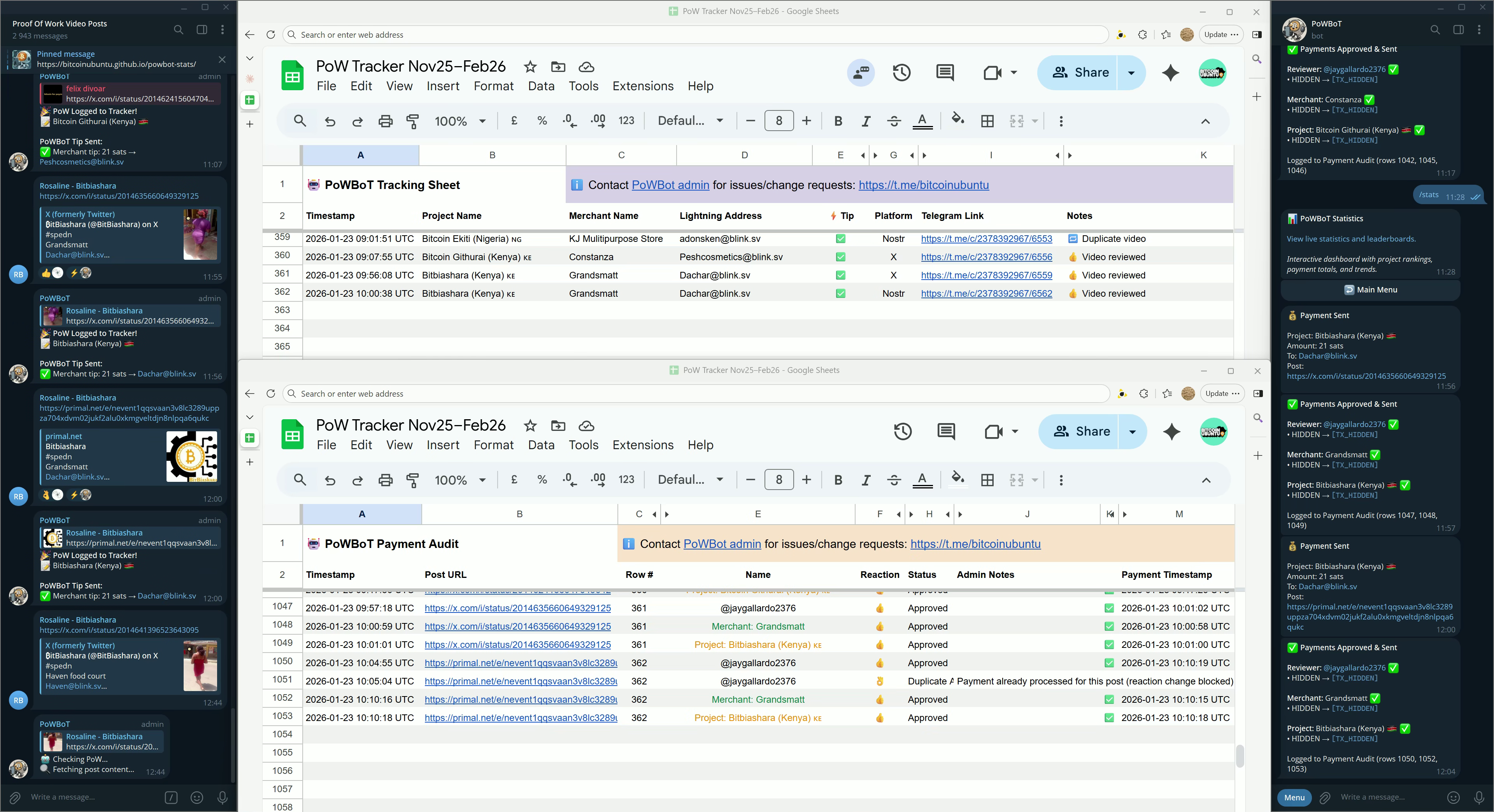Open borders tool in top Sheets toolbar
Image resolution: width=1494 pixels, height=812 pixels.
click(987, 121)
